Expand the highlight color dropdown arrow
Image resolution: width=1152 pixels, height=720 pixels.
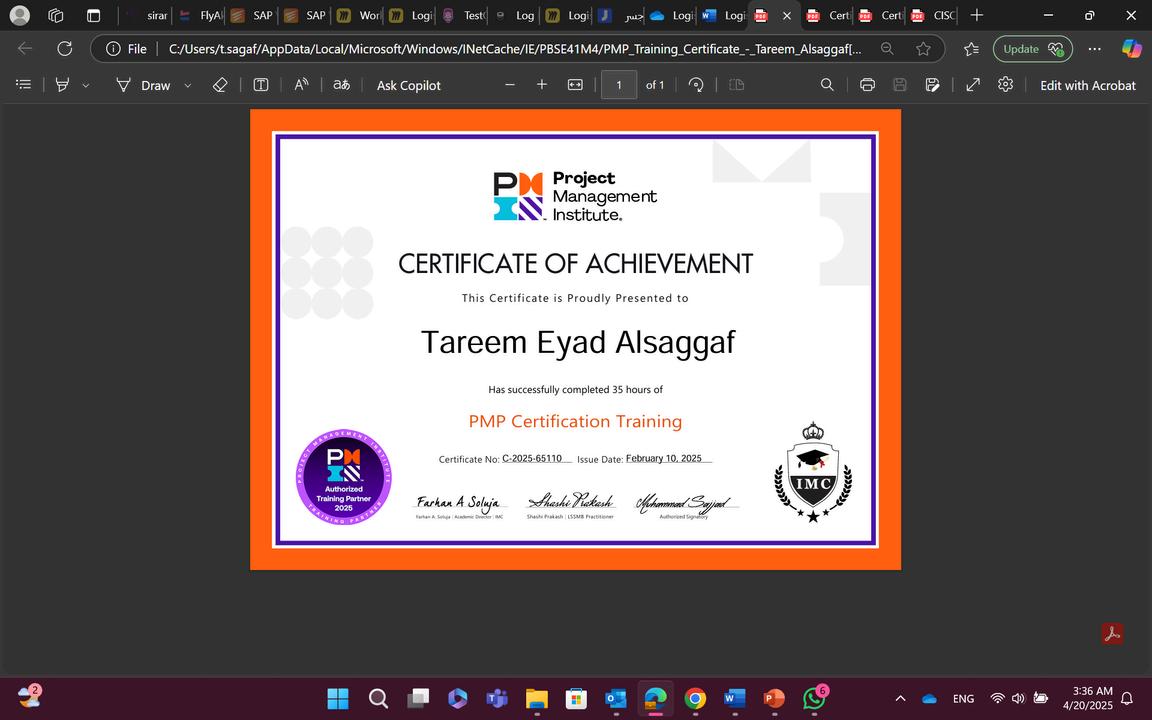pos(86,85)
